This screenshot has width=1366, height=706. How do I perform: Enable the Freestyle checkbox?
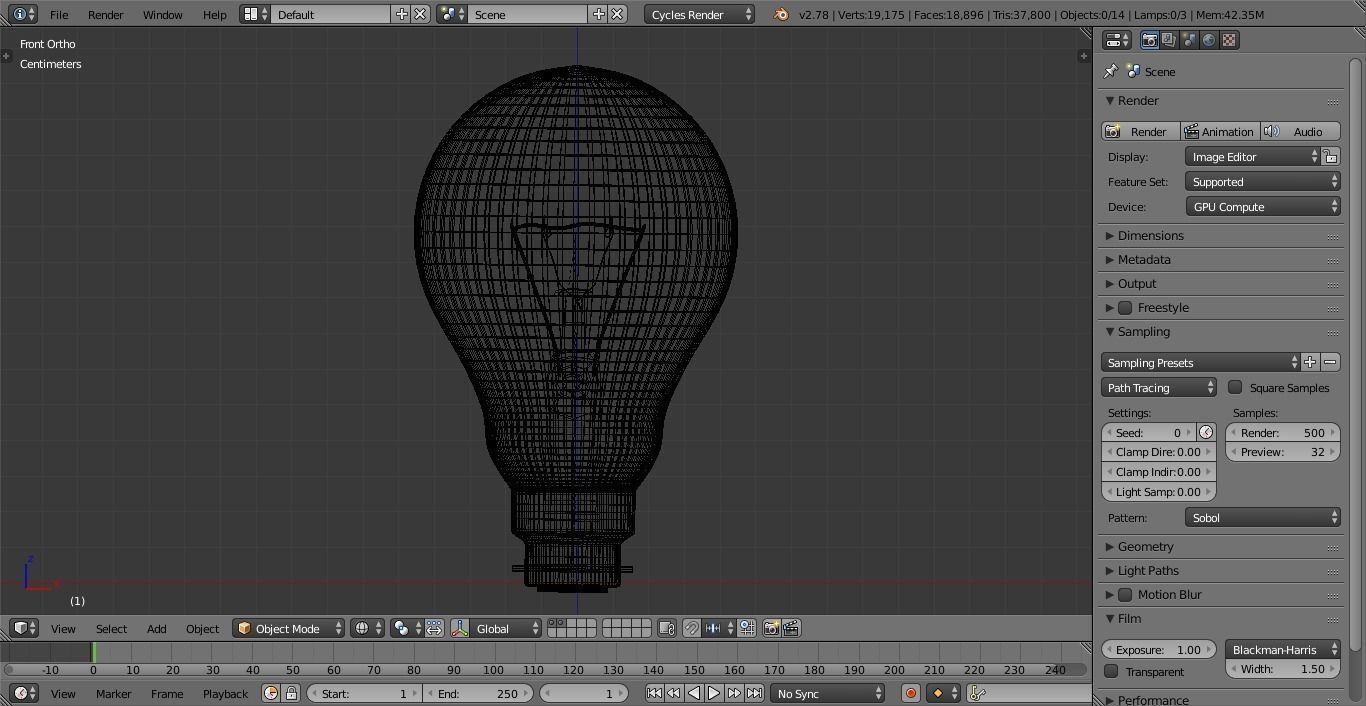coord(1125,307)
